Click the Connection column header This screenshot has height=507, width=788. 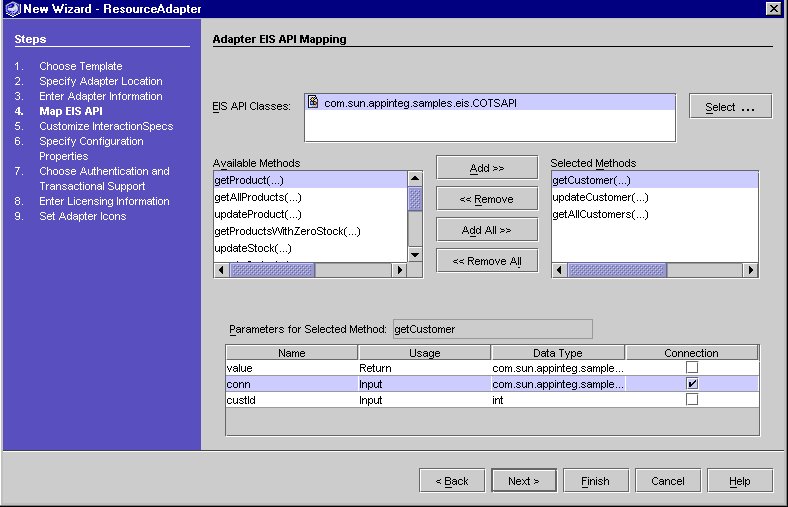[x=692, y=353]
